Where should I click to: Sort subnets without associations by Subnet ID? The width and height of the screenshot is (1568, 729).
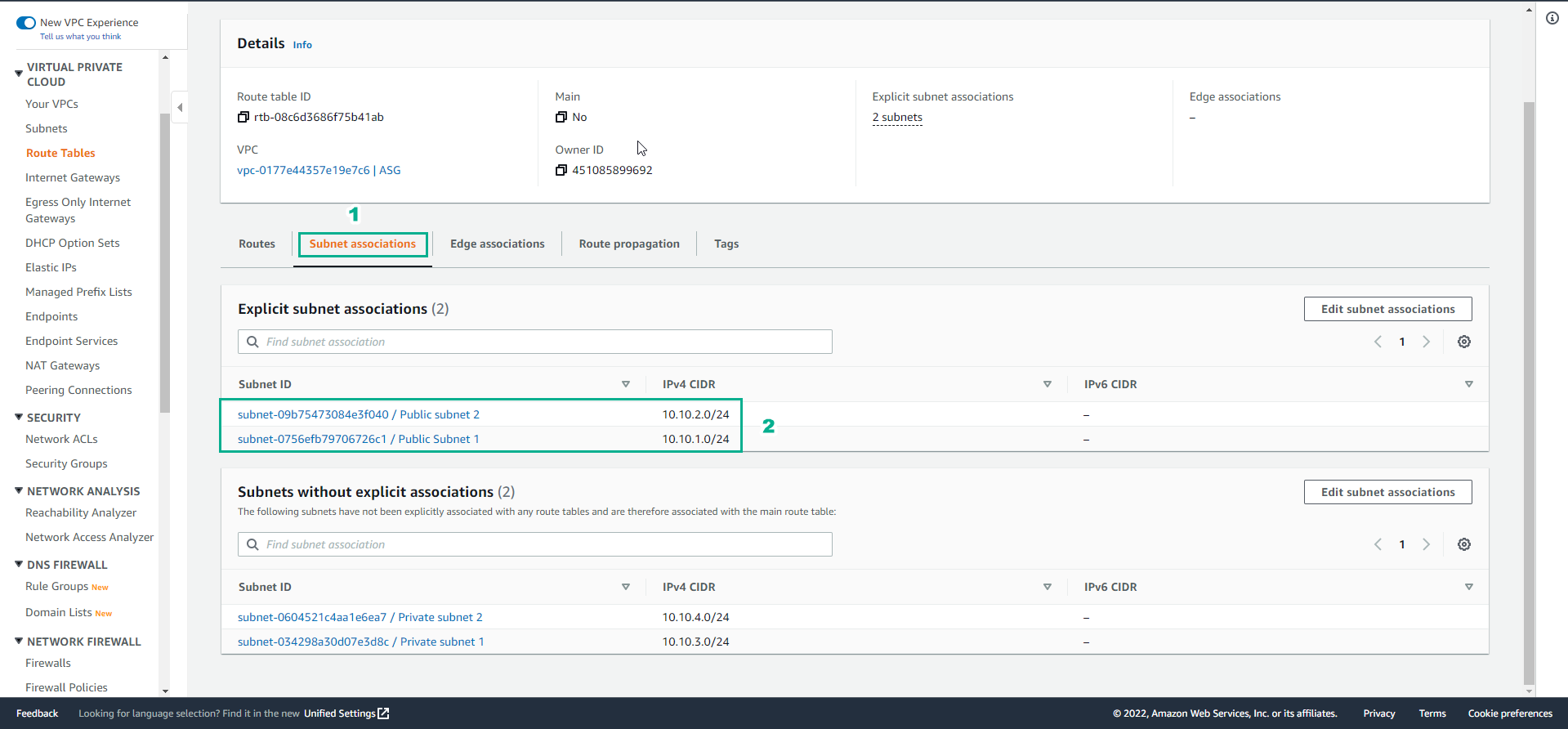click(x=626, y=587)
